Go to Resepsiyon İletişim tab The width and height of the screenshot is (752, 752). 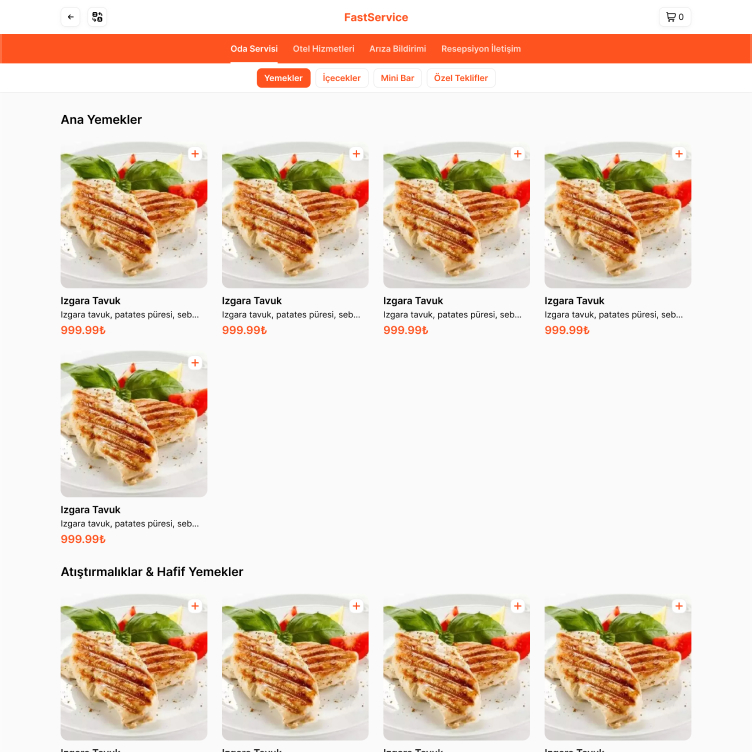coord(481,49)
